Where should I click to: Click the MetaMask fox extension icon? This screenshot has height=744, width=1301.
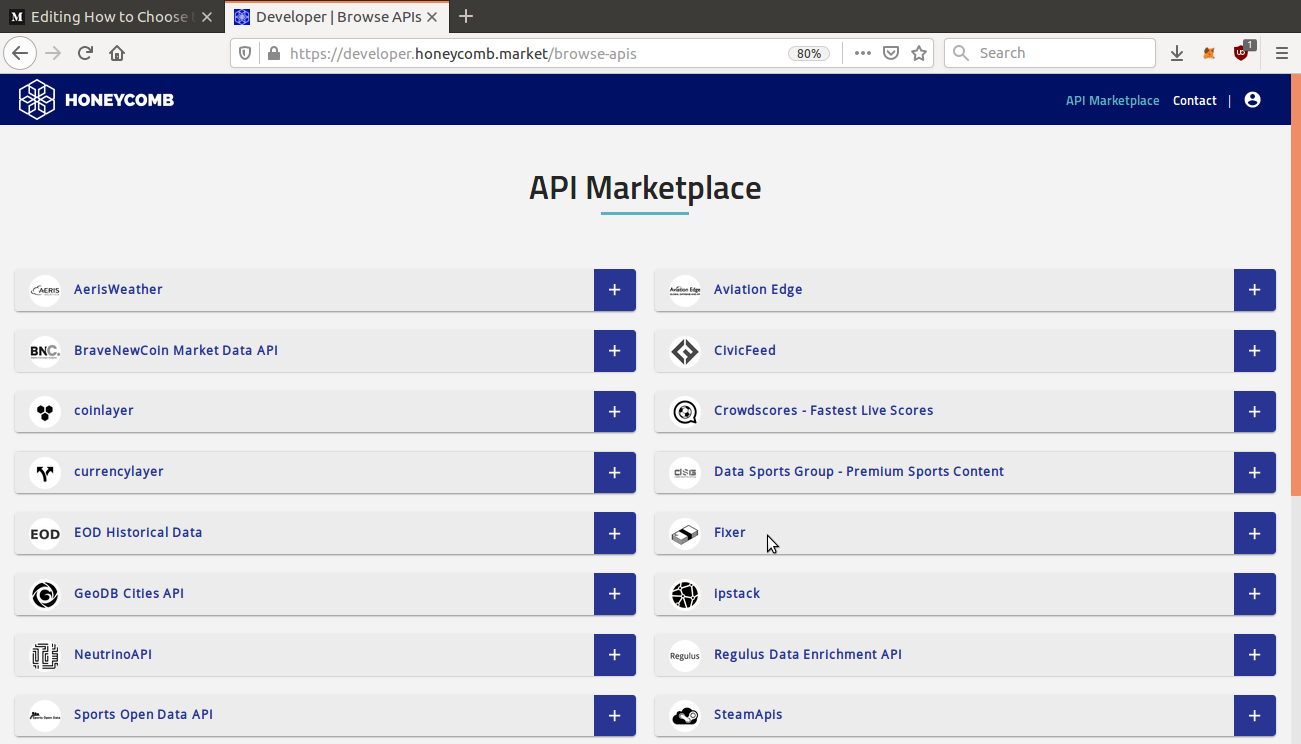tap(1209, 53)
